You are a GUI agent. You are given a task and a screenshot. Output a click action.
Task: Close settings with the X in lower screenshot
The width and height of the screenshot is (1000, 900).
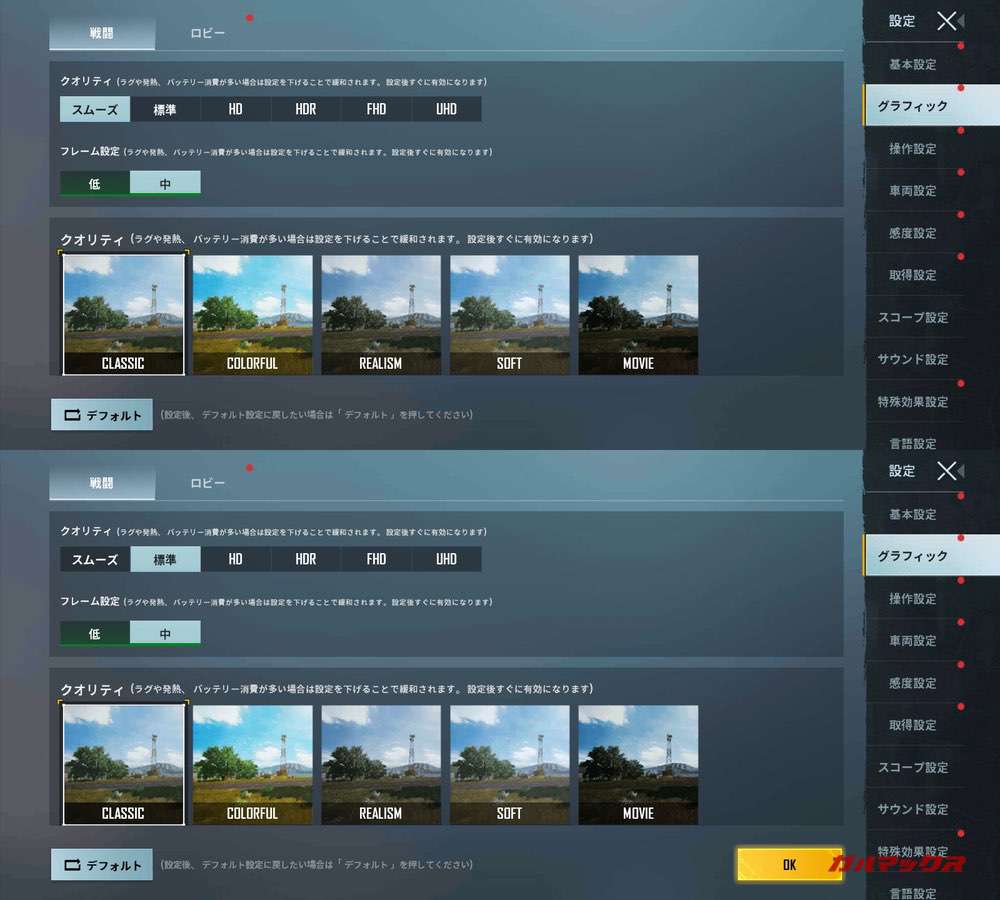point(947,471)
